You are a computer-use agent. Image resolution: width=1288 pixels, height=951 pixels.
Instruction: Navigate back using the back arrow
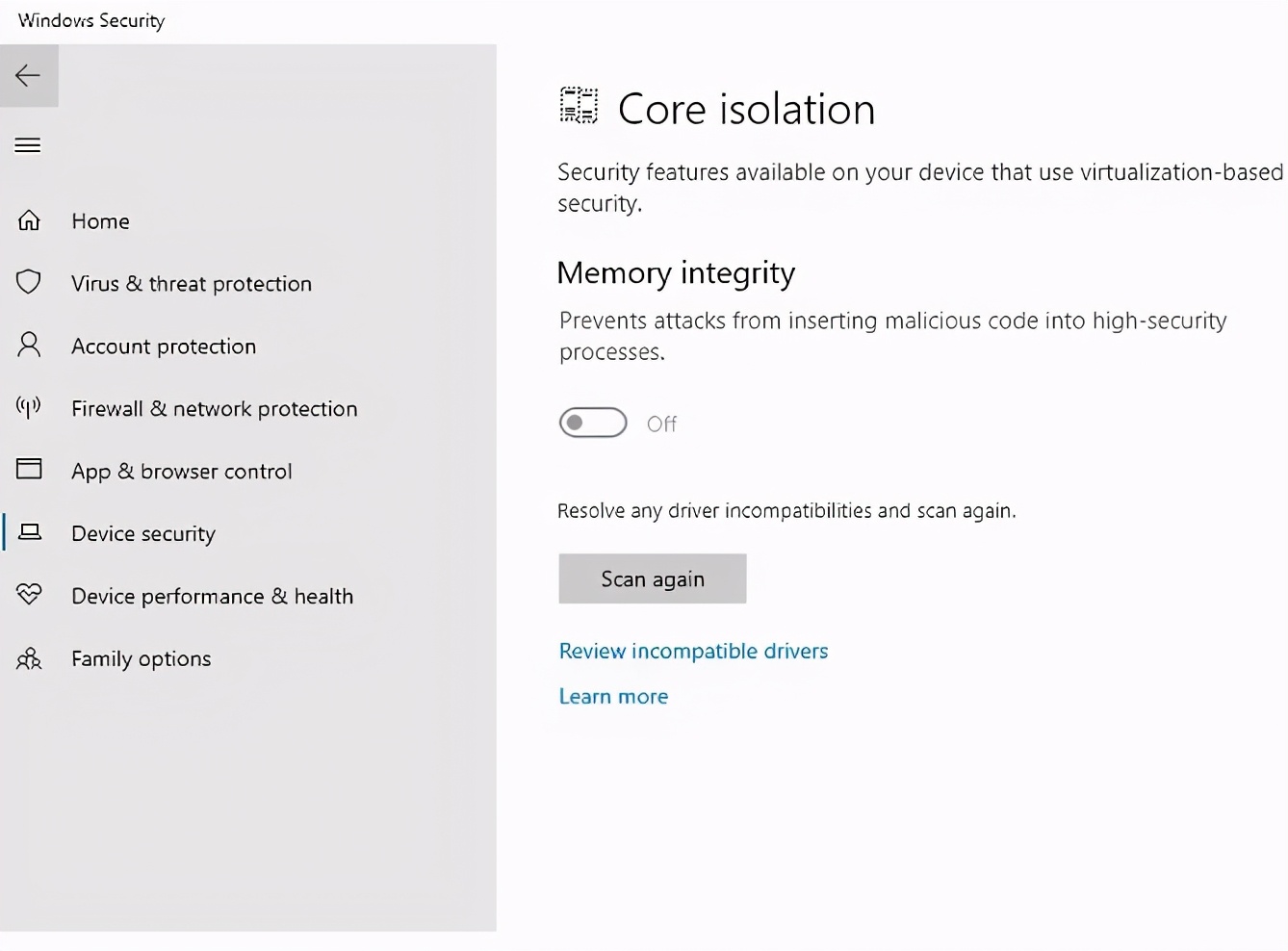pos(28,75)
